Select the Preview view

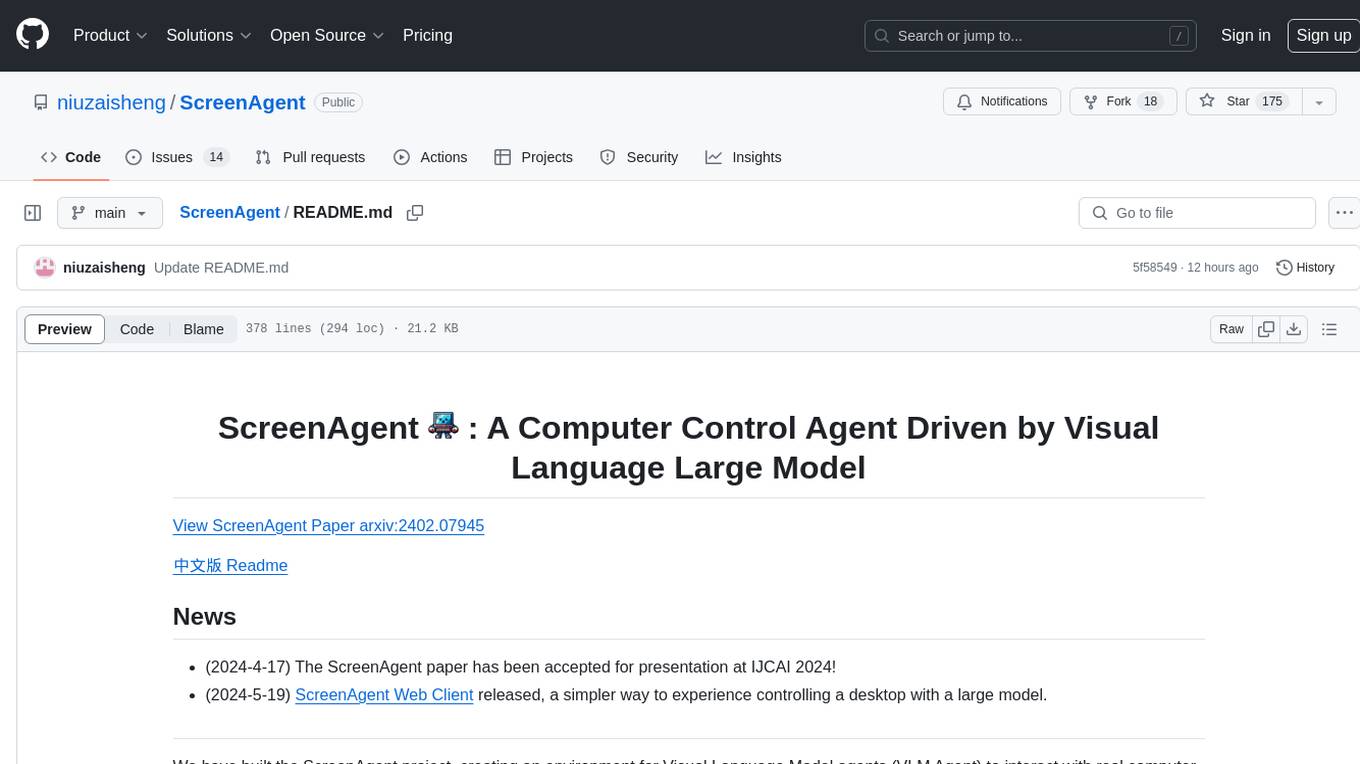click(x=65, y=329)
